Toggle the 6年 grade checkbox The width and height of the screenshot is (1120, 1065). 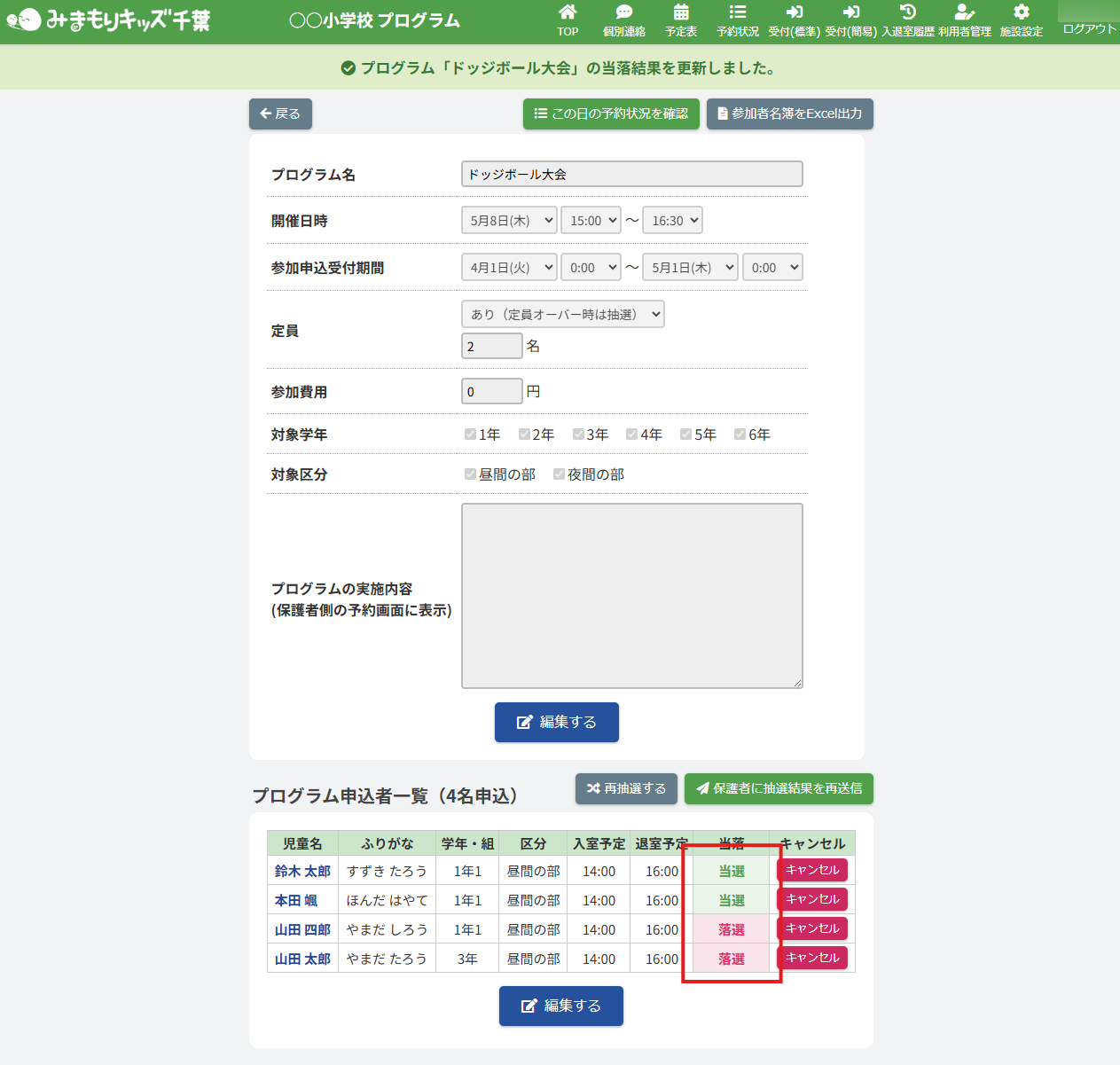coord(740,435)
